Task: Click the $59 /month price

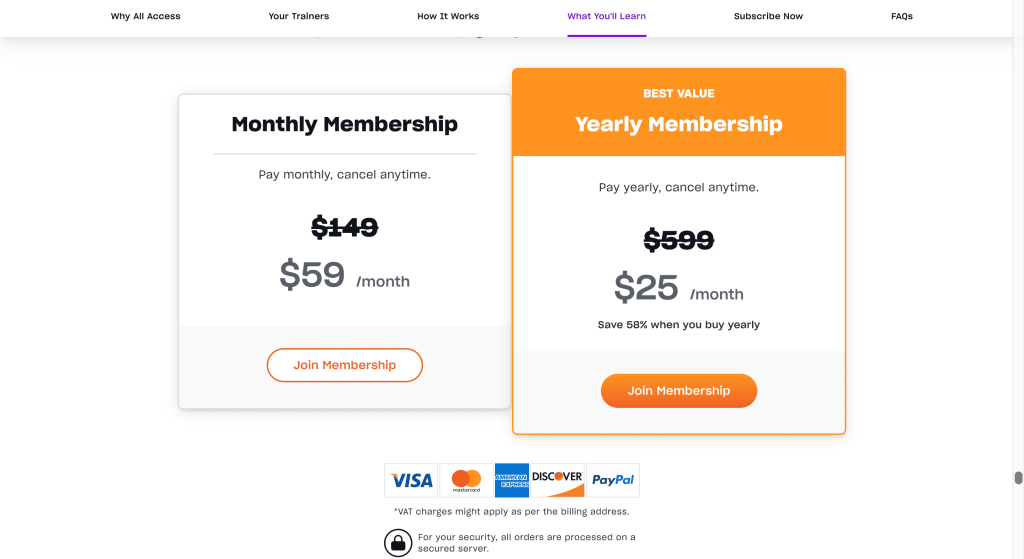Action: pyautogui.click(x=345, y=275)
